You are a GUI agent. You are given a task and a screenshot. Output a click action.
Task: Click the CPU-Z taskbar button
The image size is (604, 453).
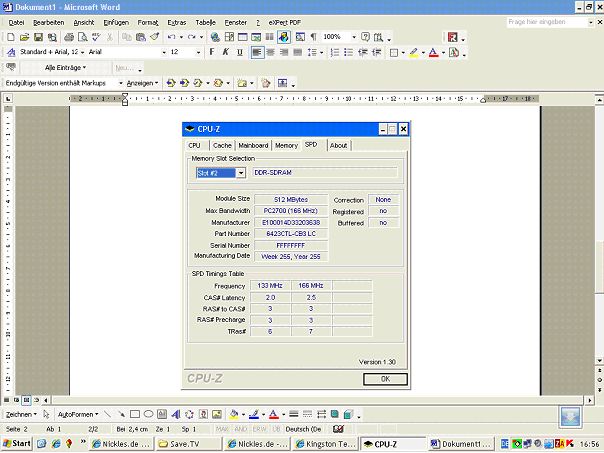[x=393, y=444]
